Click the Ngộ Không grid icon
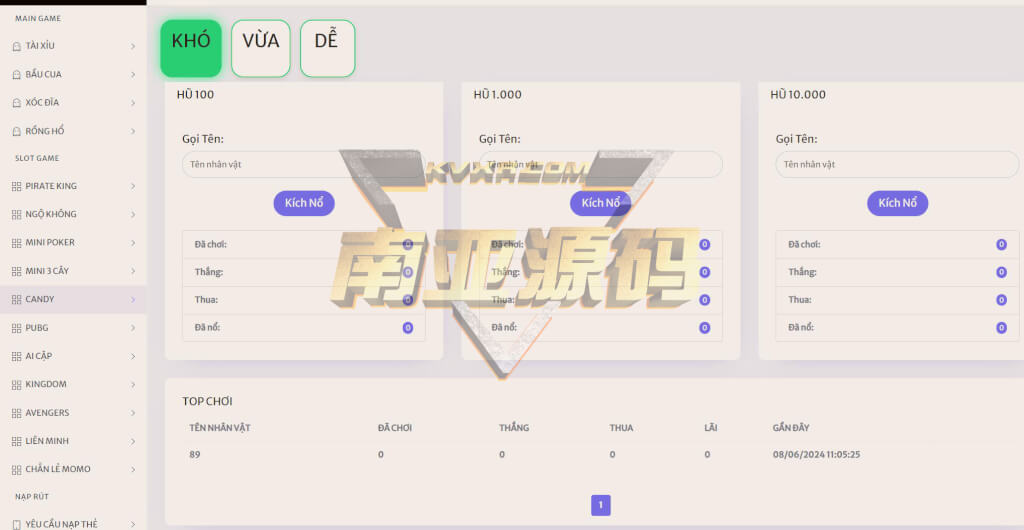The width and height of the screenshot is (1024, 530). (x=16, y=214)
